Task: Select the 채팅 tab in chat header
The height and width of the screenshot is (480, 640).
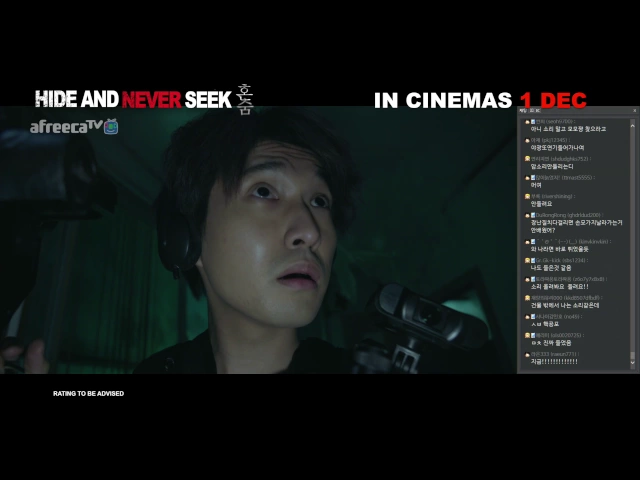Action: pos(522,111)
